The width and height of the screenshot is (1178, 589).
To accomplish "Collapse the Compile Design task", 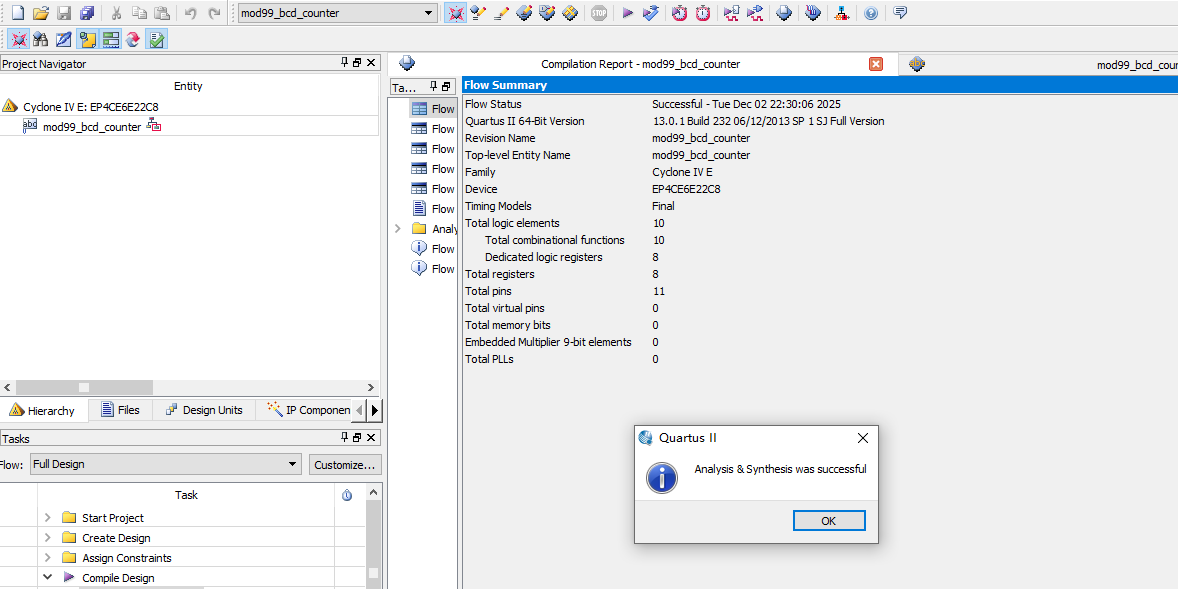I will (47, 578).
